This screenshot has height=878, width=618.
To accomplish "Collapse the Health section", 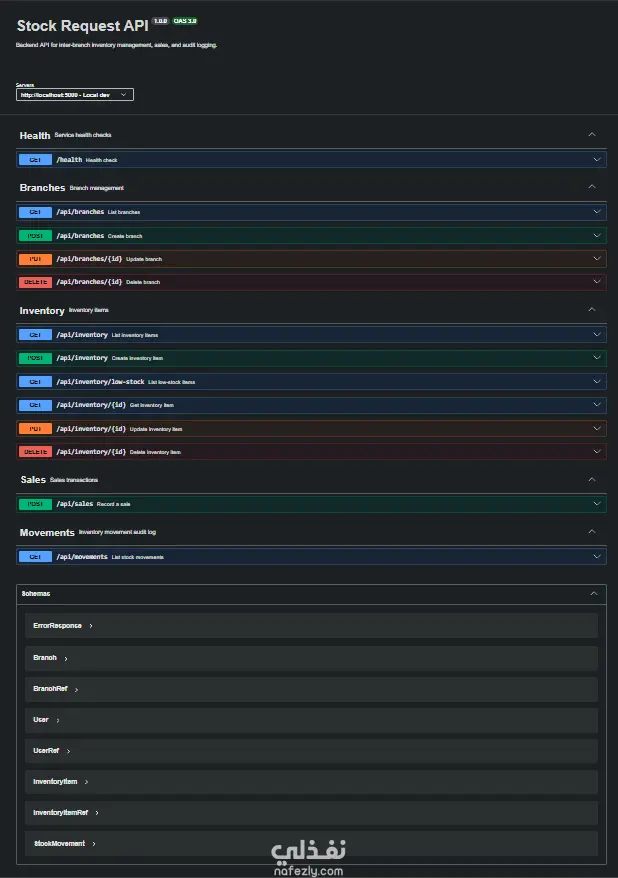I will (592, 135).
